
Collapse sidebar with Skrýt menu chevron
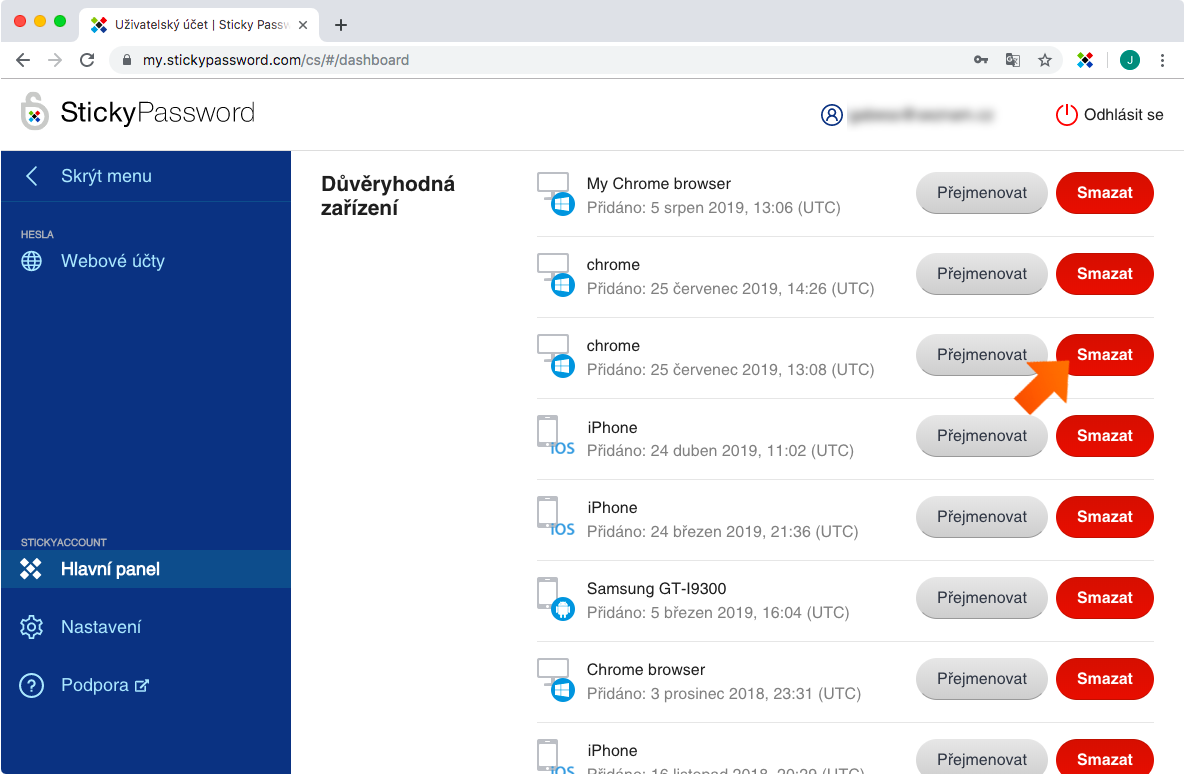coord(32,176)
